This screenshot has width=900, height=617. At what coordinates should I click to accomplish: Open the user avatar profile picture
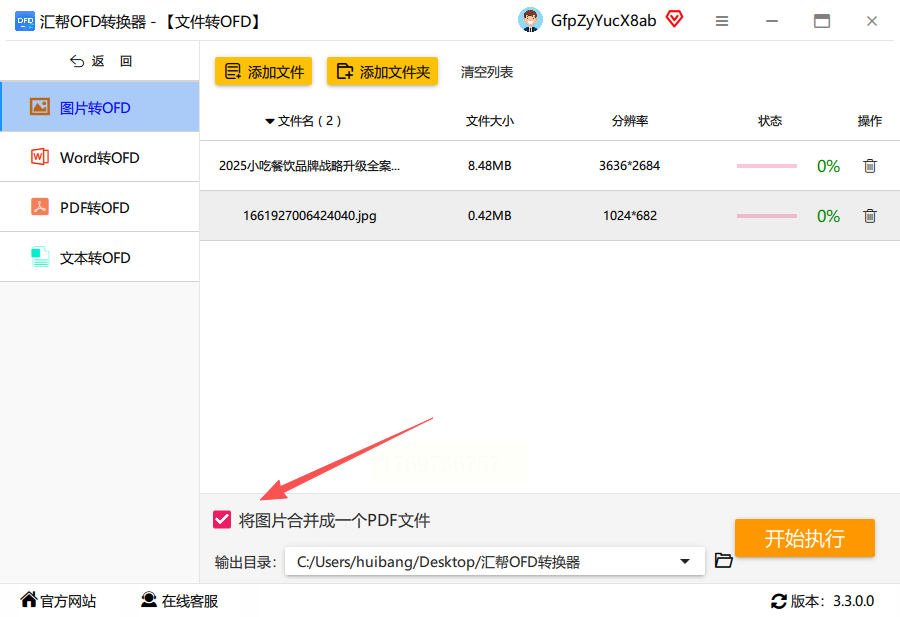point(530,20)
